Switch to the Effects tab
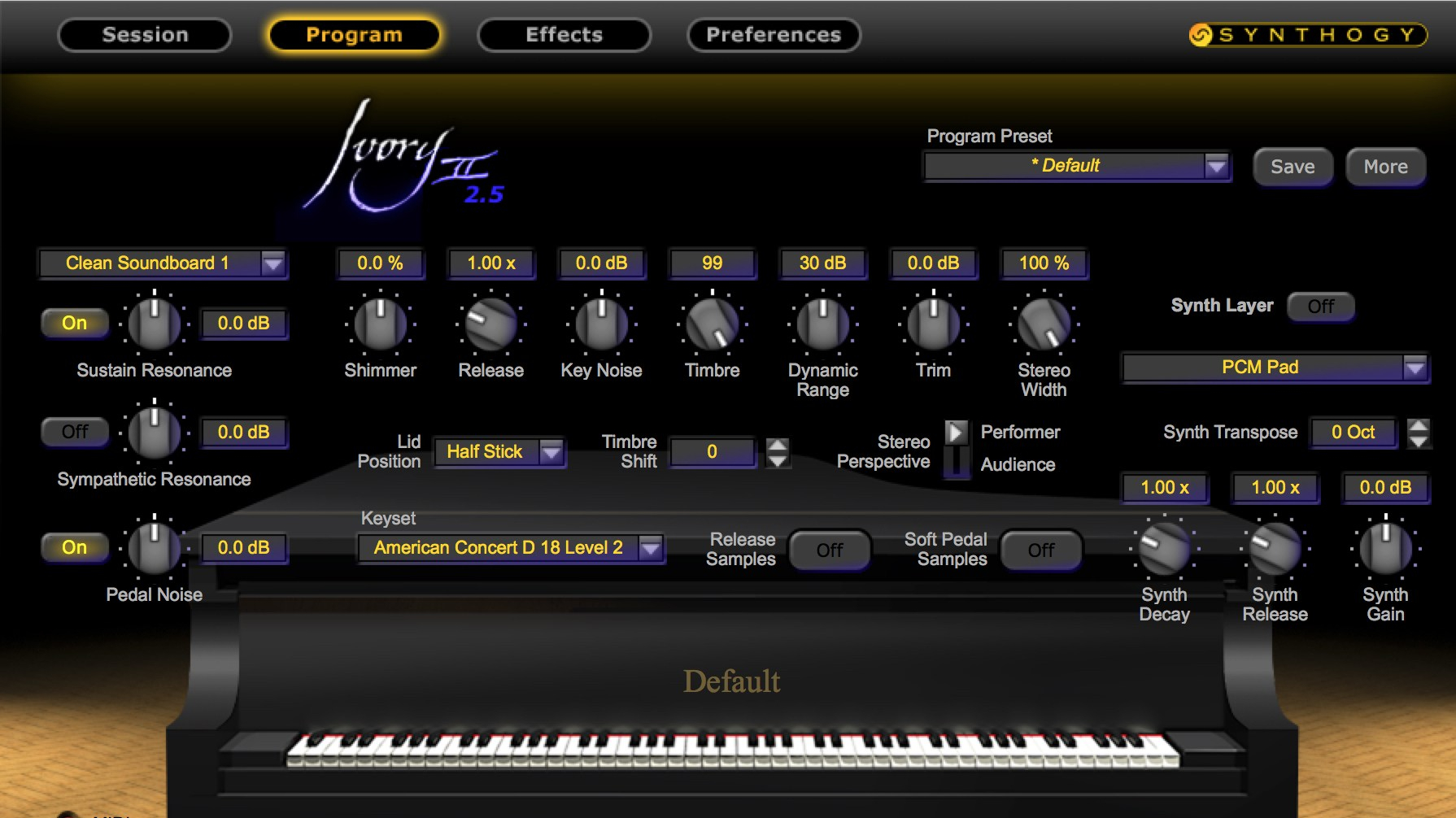Screen dimensions: 1456x818 pyautogui.click(x=564, y=35)
